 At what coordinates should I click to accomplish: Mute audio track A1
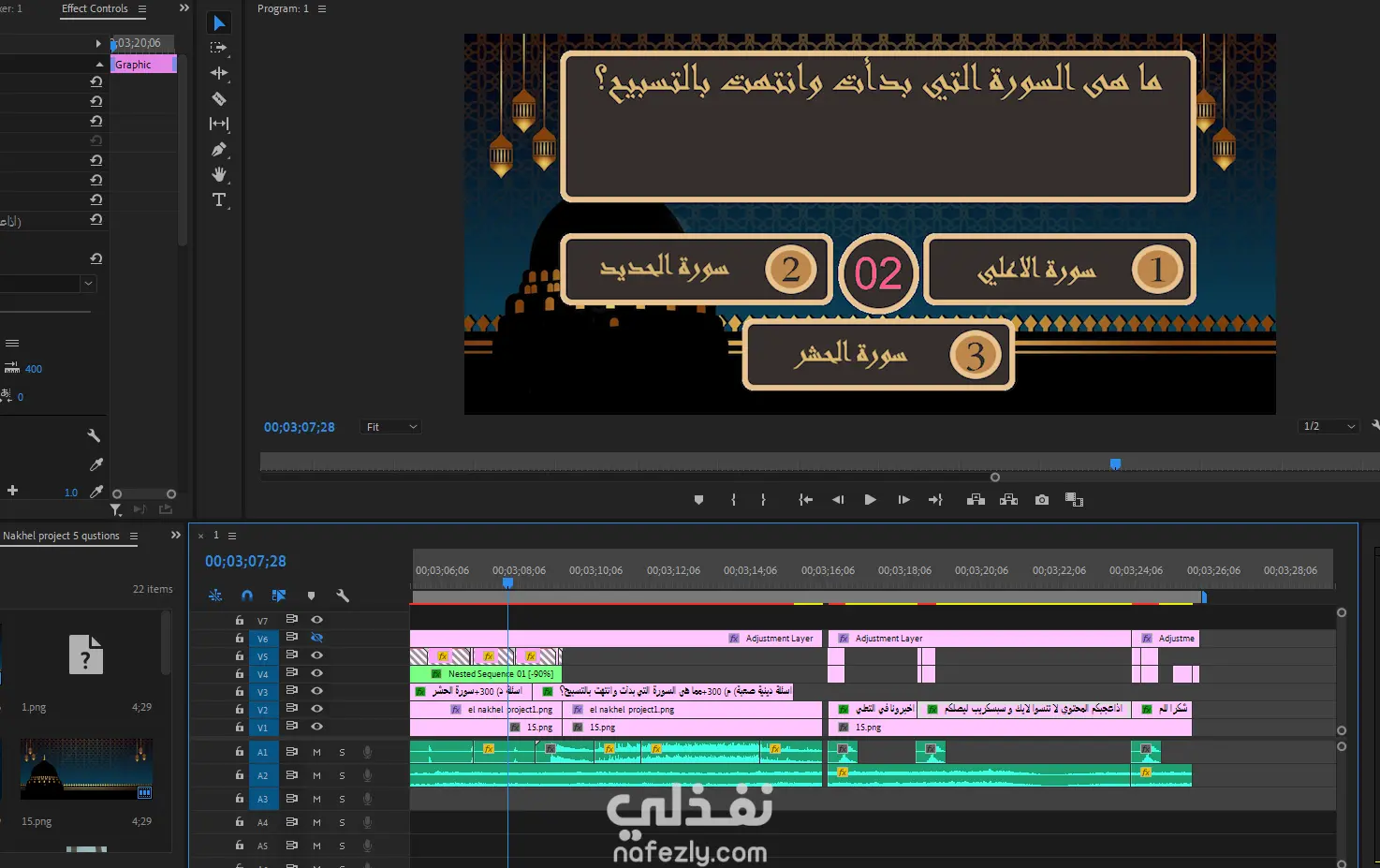pos(316,752)
